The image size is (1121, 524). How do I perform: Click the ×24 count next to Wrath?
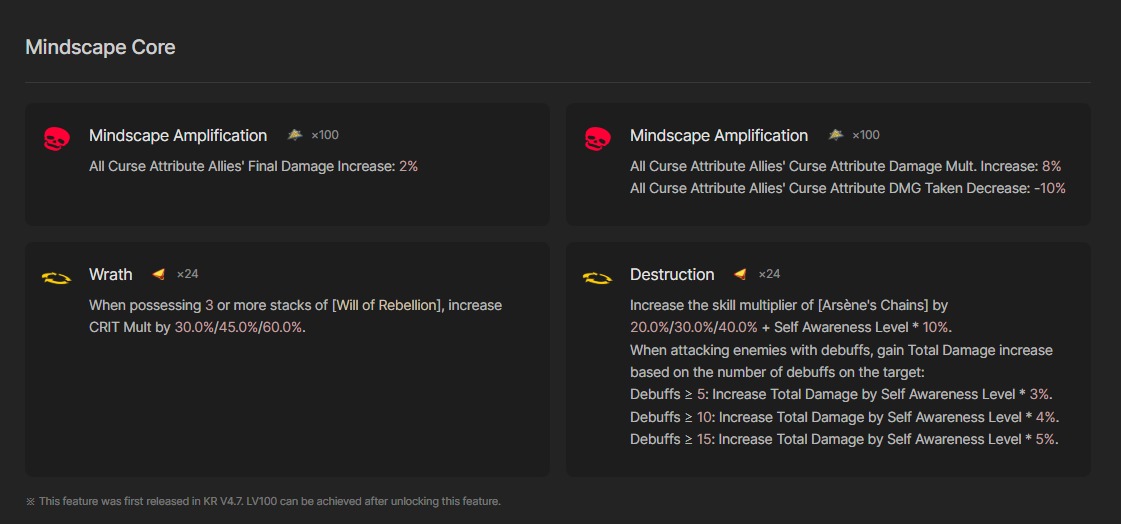tap(188, 274)
